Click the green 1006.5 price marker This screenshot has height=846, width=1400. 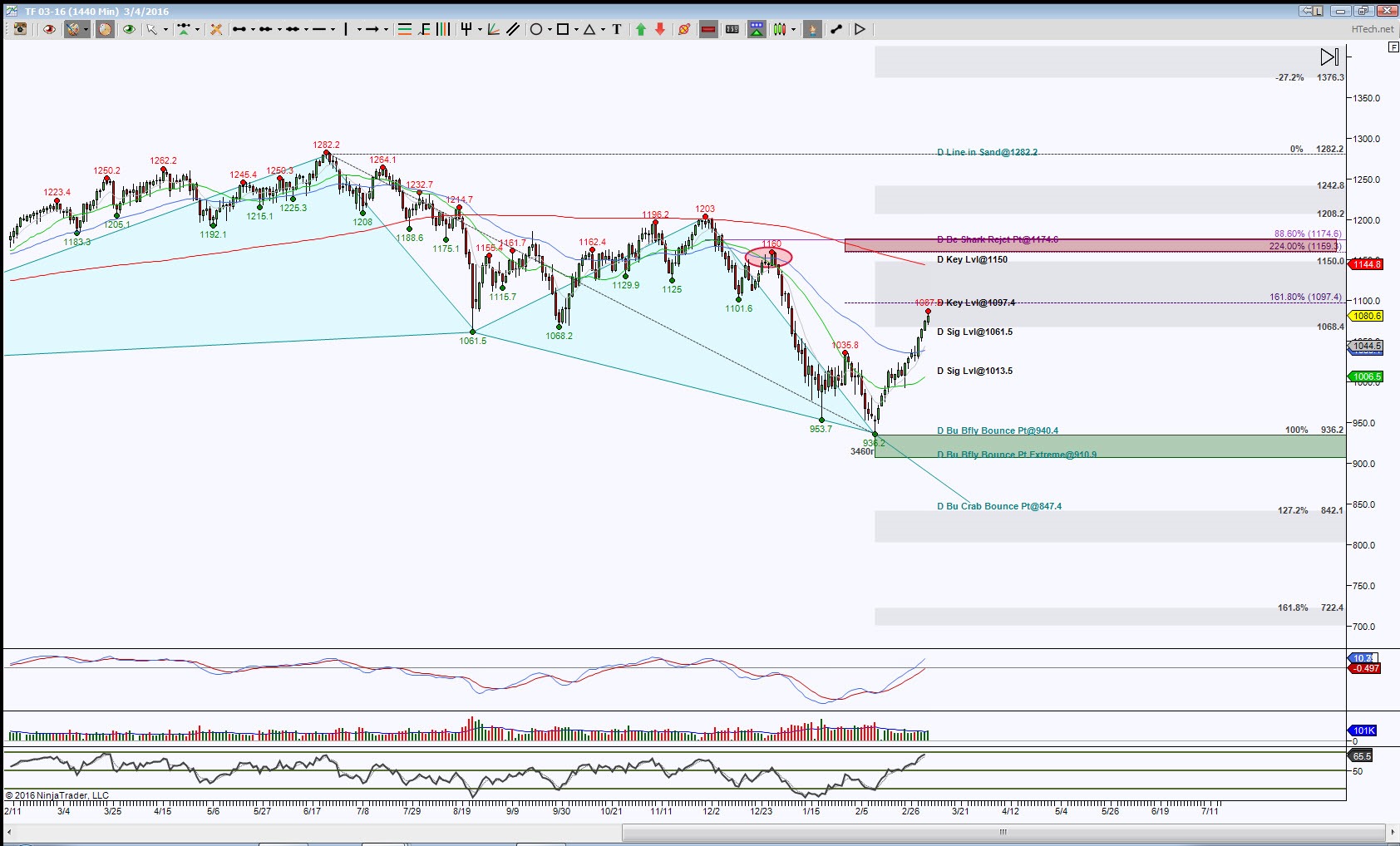point(1366,376)
